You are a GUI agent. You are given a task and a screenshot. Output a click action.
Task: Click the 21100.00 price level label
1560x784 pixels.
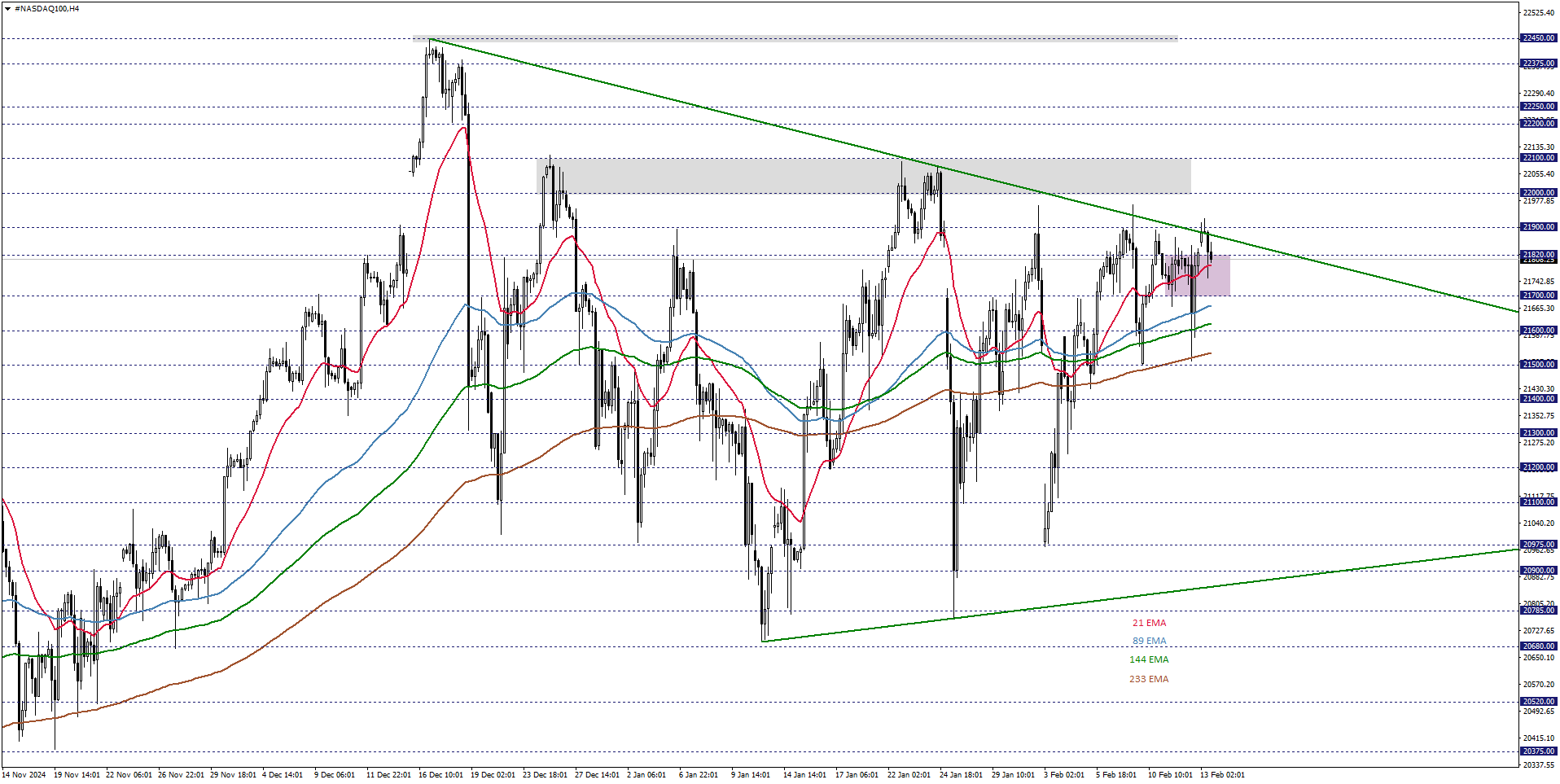(1539, 502)
